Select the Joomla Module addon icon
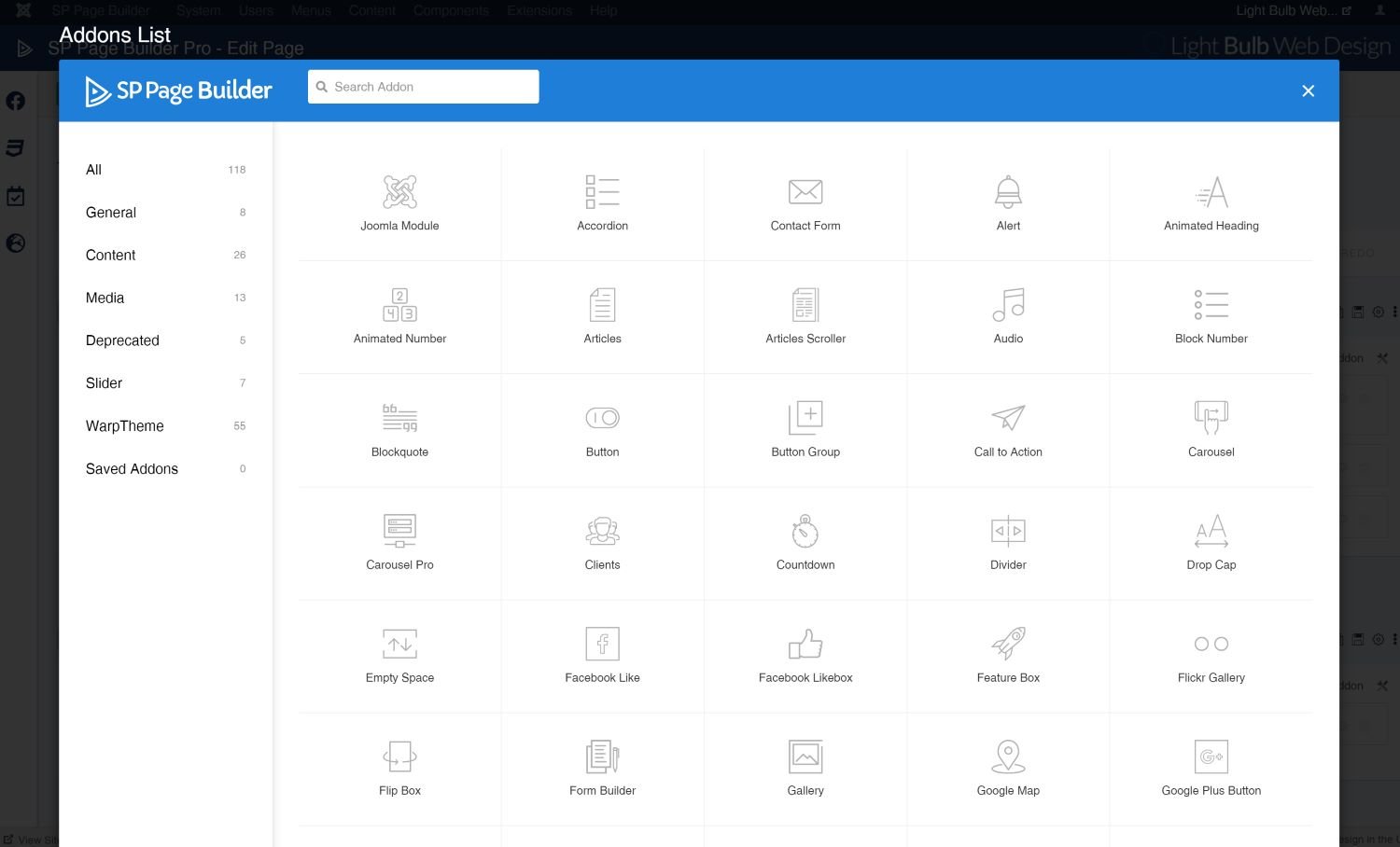The width and height of the screenshot is (1400, 847). (399, 193)
